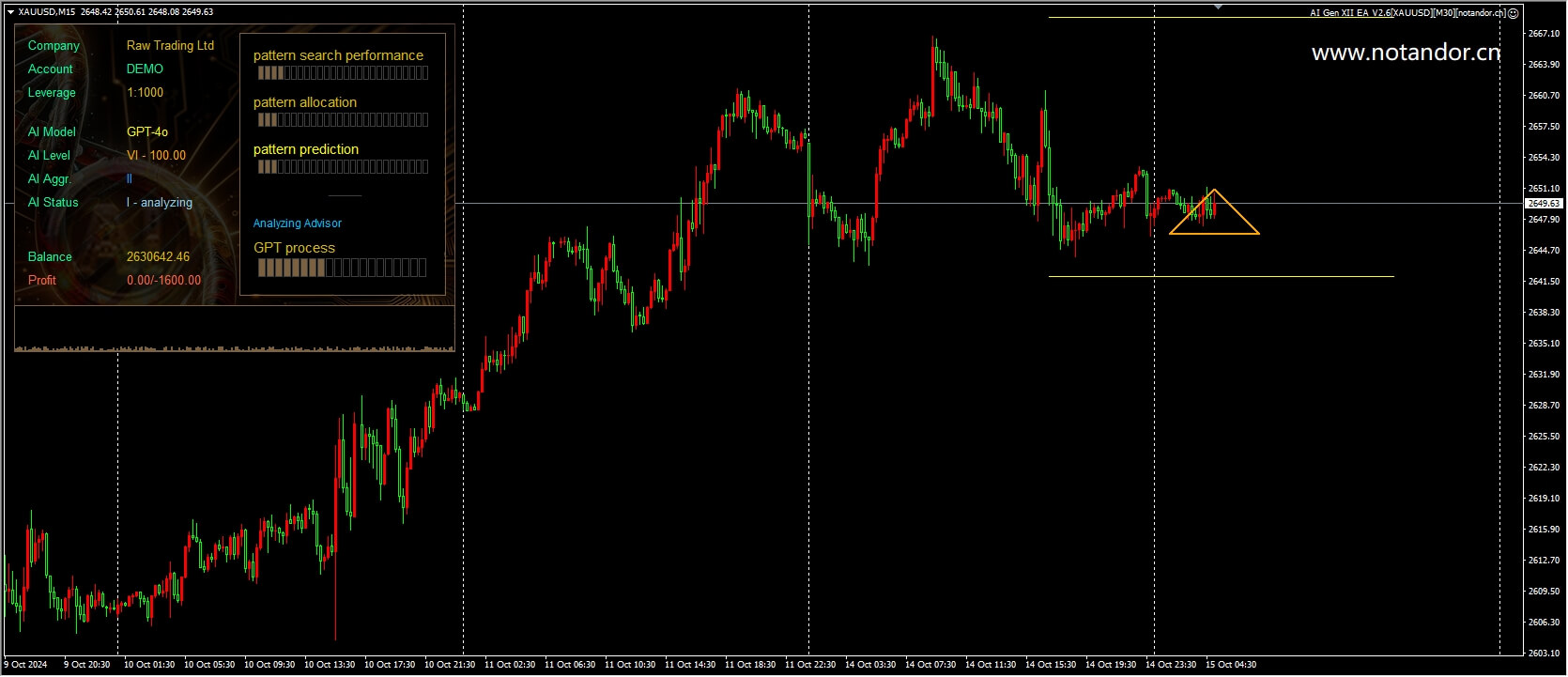Click the profit value 0.00/-1600.00
The height and width of the screenshot is (677, 1568).
[163, 281]
